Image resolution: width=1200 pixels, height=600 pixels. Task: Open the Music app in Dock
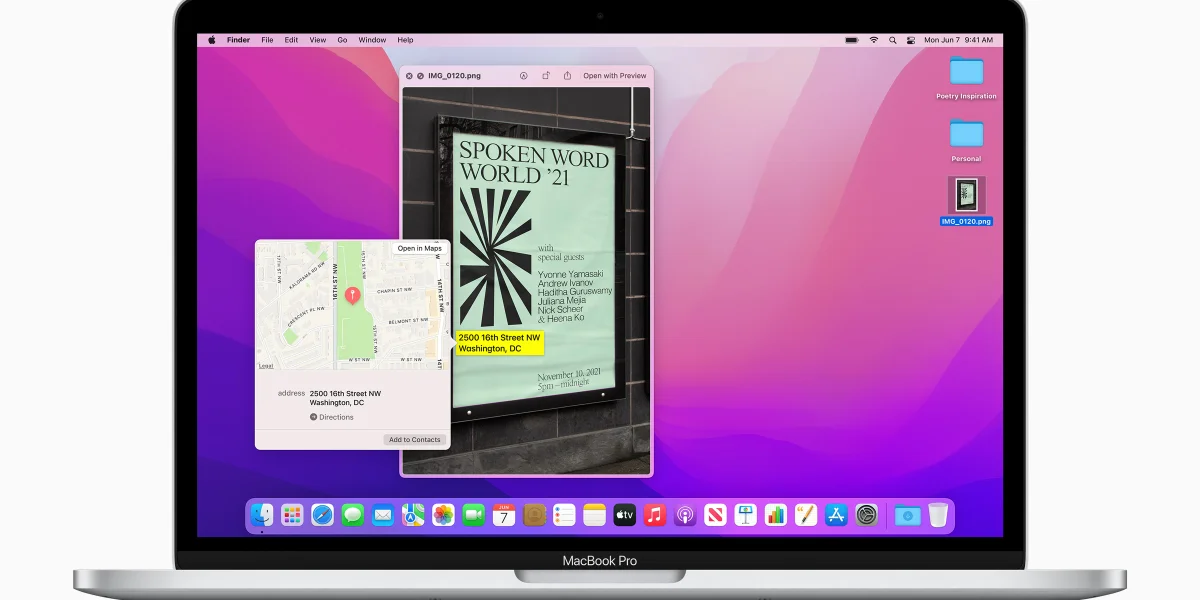655,515
